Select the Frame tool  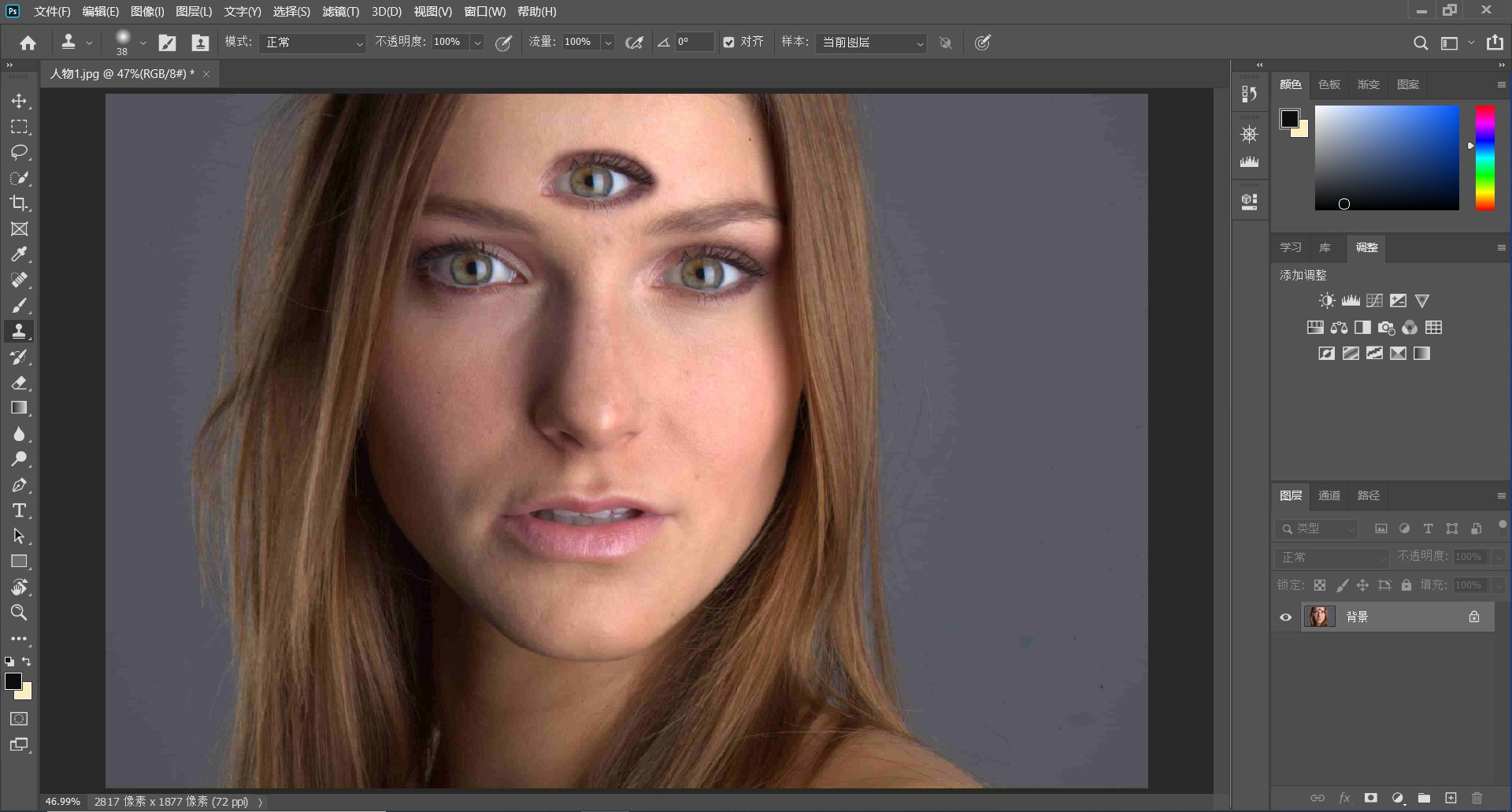(19, 229)
